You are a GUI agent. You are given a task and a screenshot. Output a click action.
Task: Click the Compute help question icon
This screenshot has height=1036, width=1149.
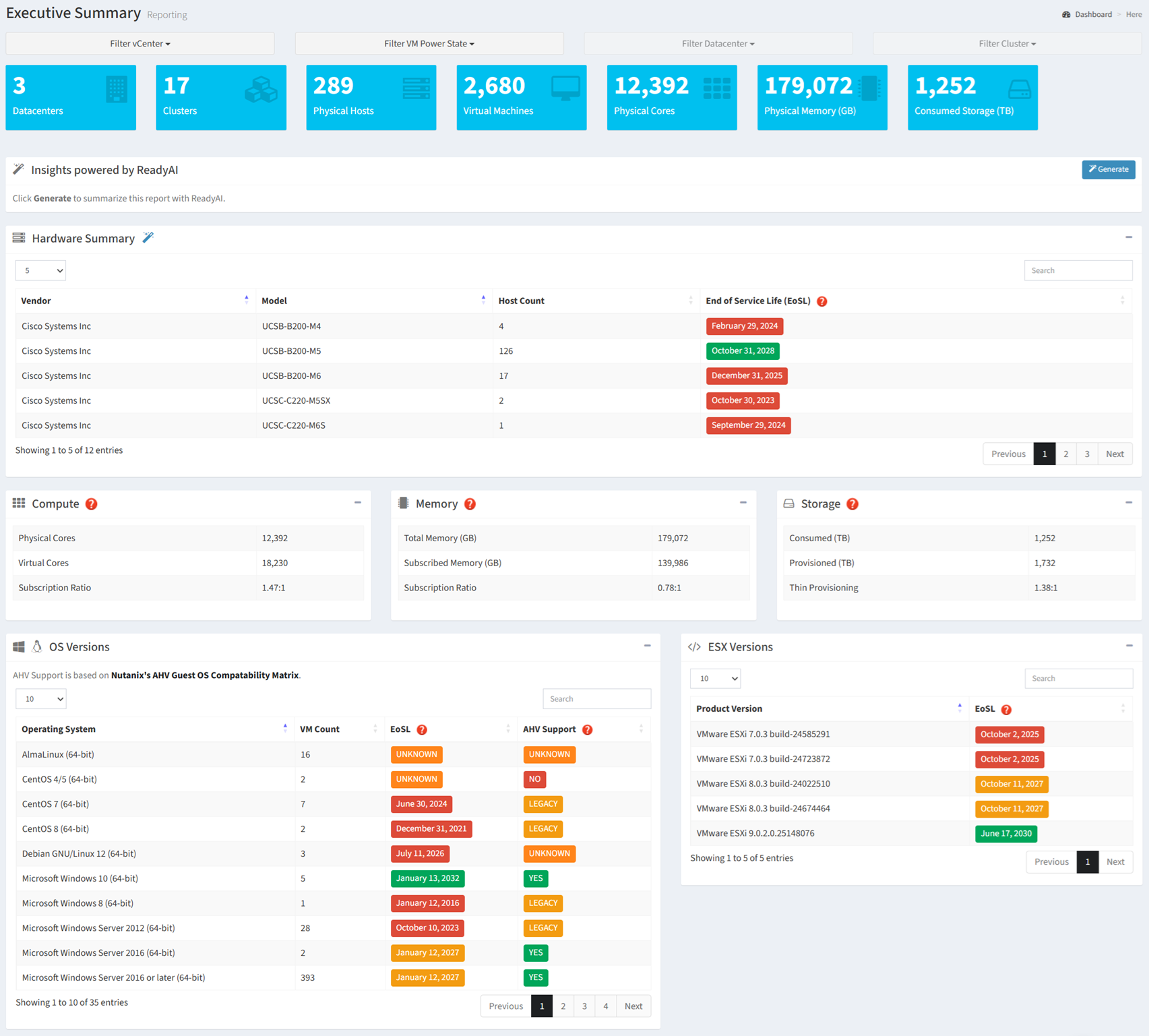pos(92,504)
